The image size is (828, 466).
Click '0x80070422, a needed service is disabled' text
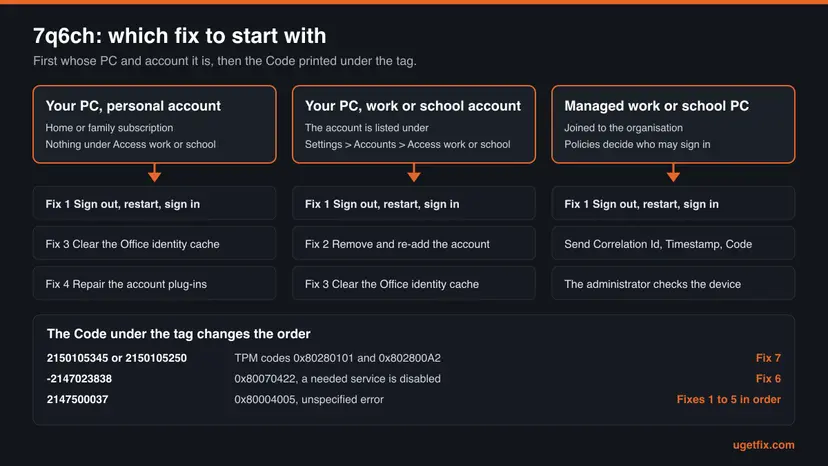pos(337,378)
